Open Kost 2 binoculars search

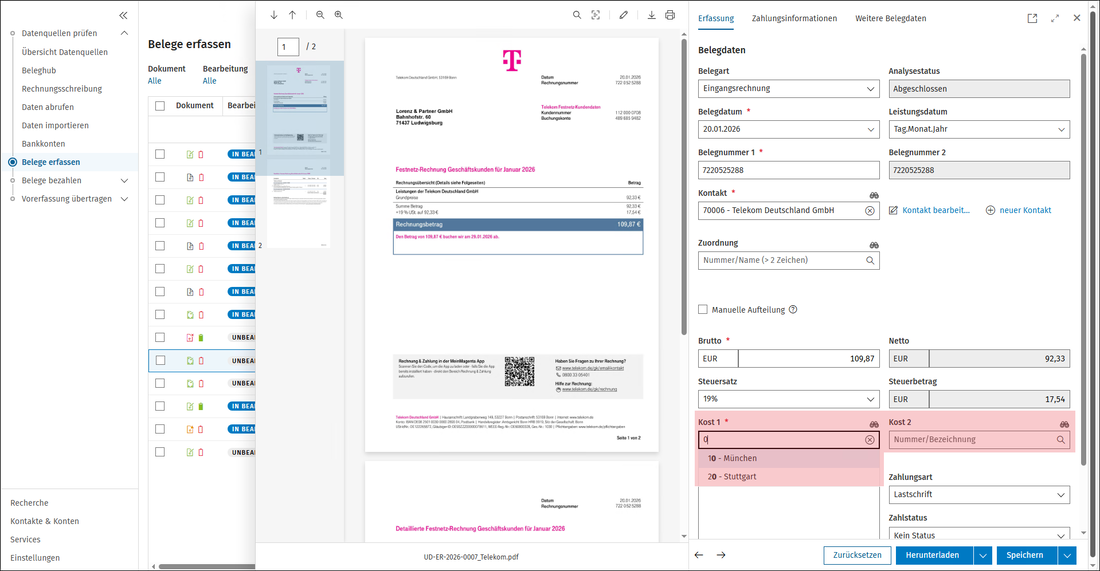tap(1064, 424)
